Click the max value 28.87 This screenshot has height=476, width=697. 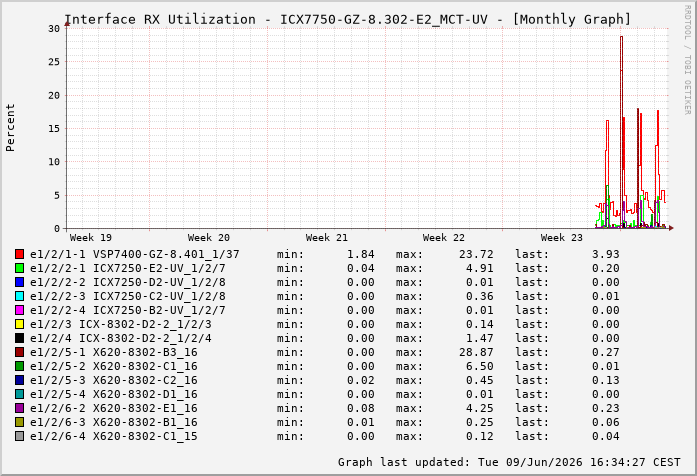coord(476,352)
